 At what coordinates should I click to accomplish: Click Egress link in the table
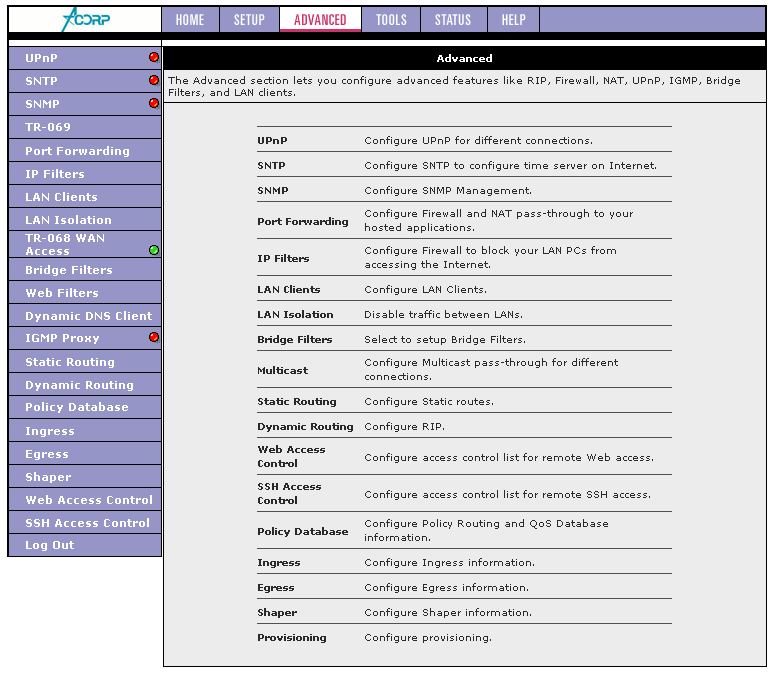pyautogui.click(x=276, y=587)
